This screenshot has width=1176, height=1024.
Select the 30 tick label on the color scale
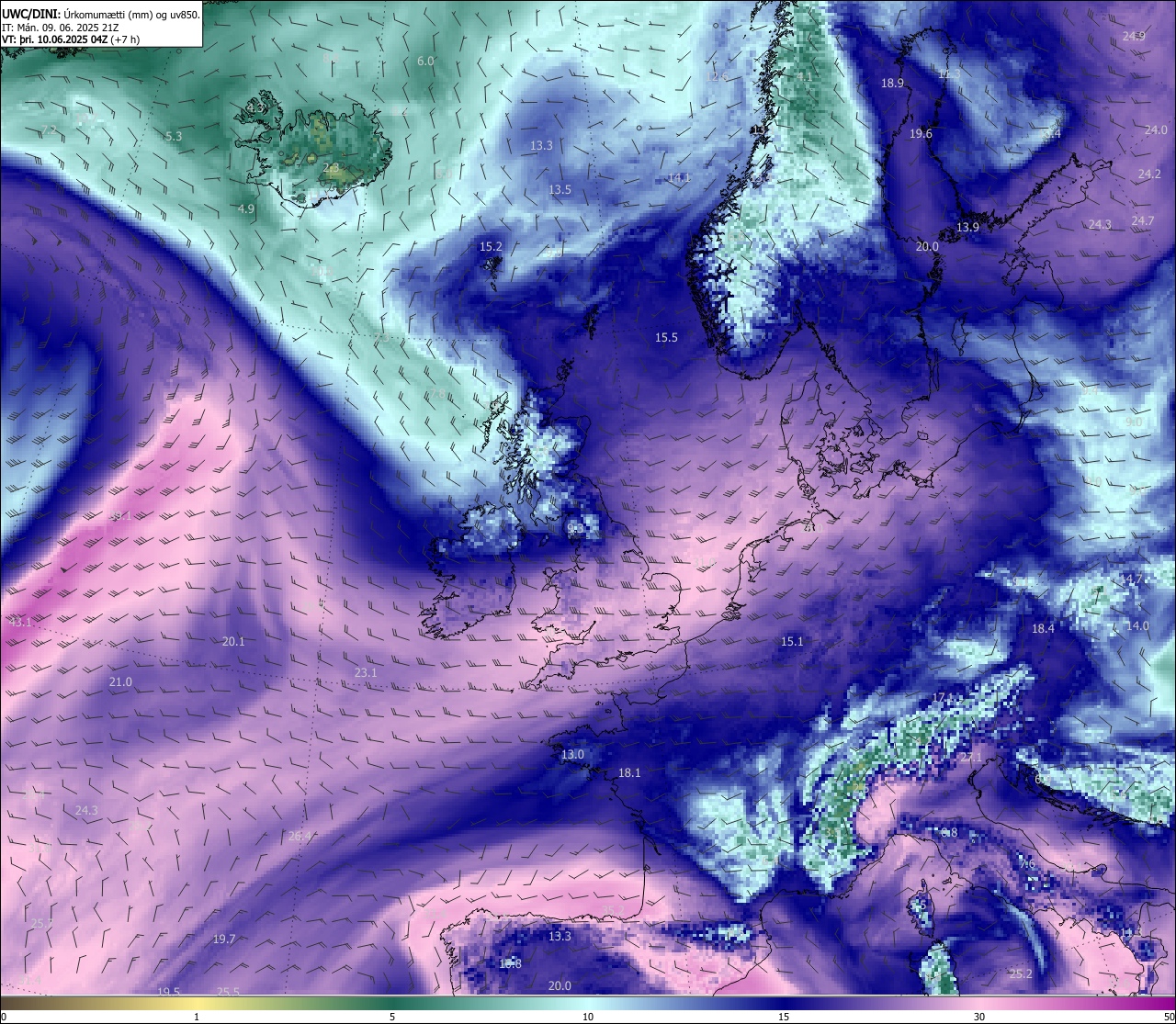979,1017
